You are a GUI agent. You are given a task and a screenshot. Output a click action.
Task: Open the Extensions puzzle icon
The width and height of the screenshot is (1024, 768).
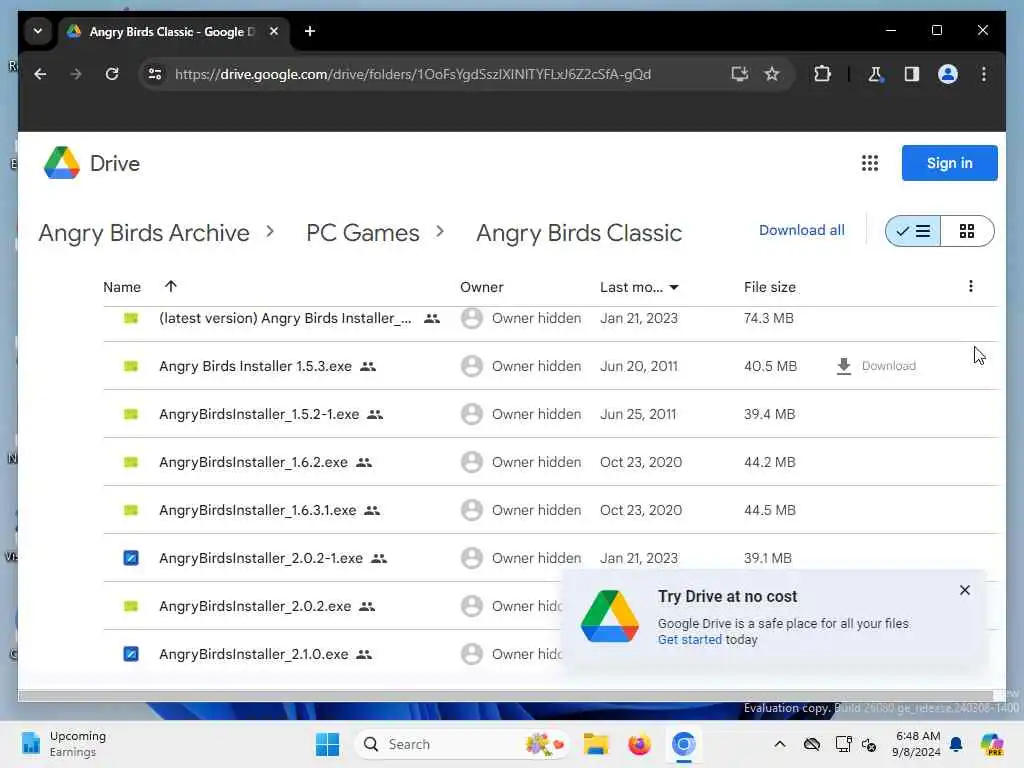(822, 74)
